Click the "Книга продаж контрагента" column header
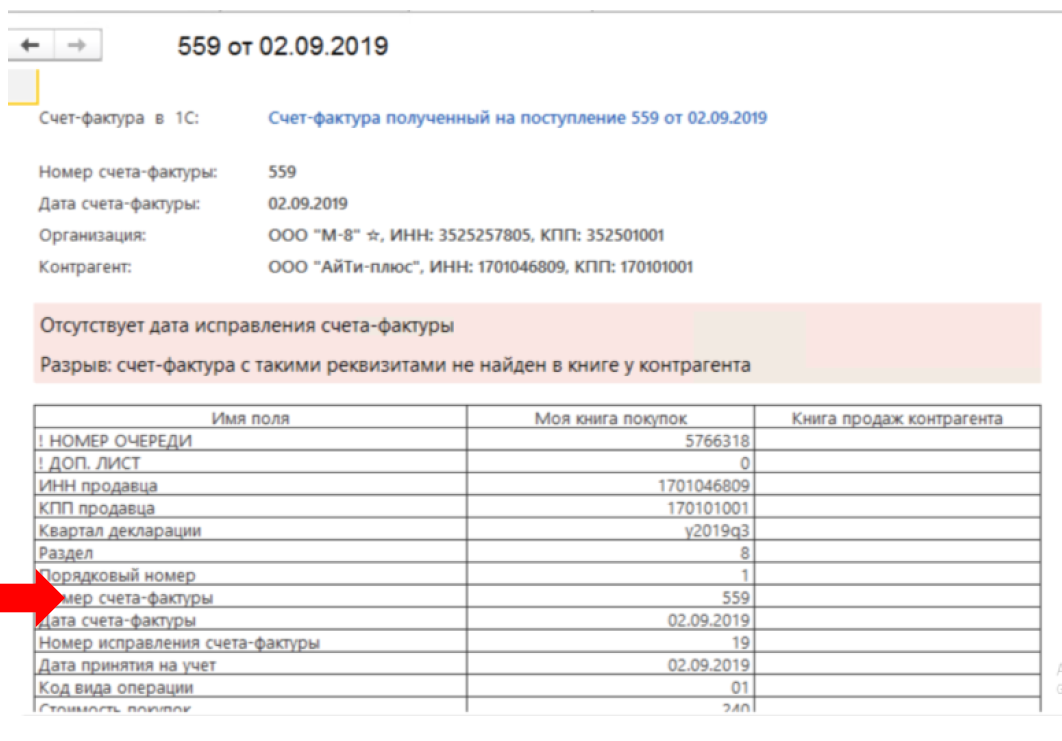The image size is (1062, 741). coord(897,418)
